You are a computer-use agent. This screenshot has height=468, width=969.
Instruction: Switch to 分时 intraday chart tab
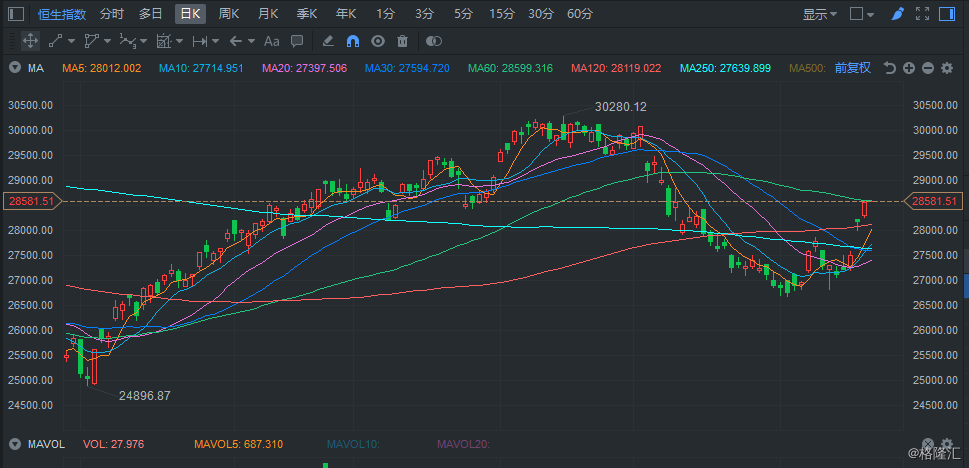pos(112,14)
